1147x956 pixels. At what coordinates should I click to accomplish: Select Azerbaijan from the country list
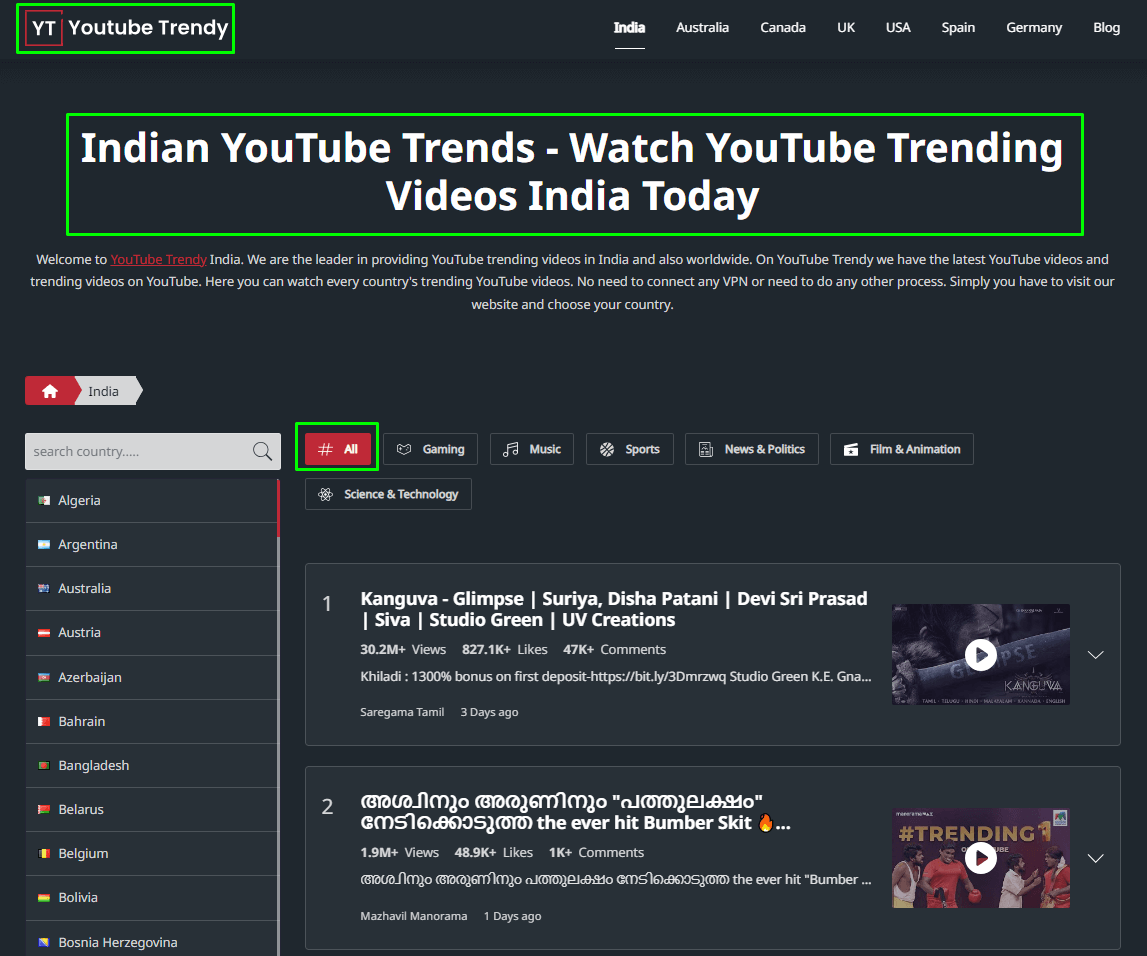point(151,677)
